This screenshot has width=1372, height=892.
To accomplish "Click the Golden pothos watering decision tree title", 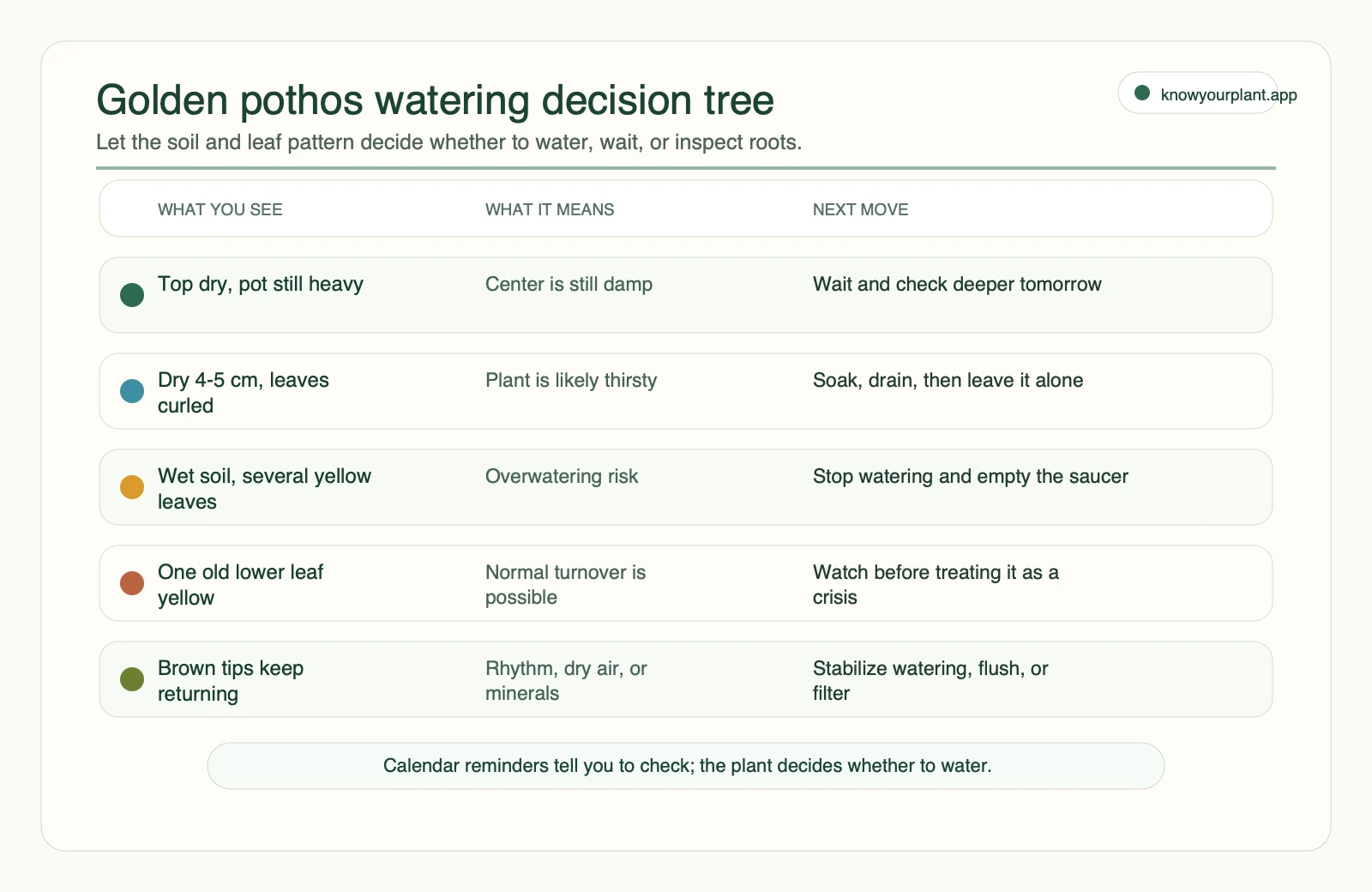I will (x=436, y=100).
